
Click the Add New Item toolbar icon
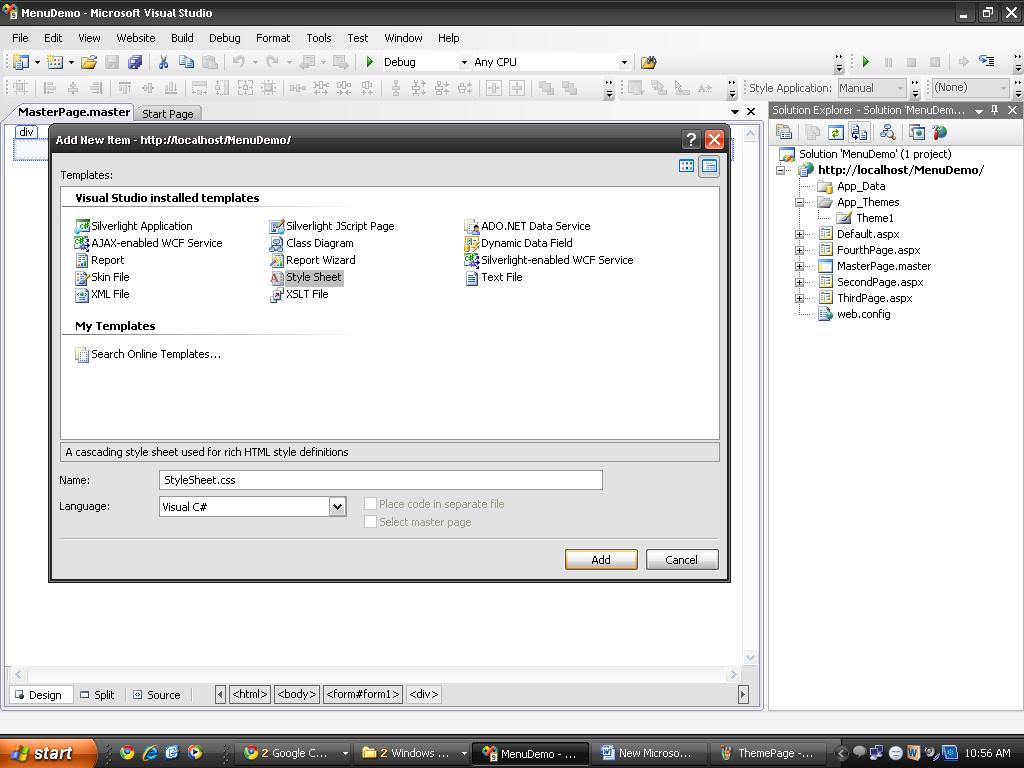tap(56, 62)
